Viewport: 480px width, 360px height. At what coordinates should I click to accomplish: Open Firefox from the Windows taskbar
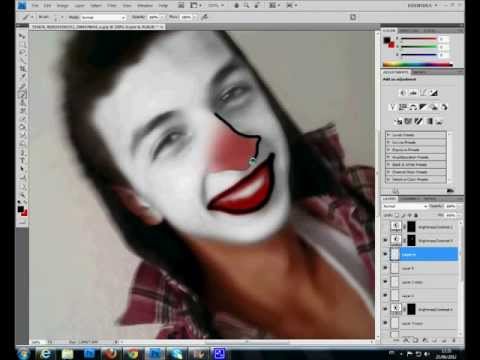point(111,353)
